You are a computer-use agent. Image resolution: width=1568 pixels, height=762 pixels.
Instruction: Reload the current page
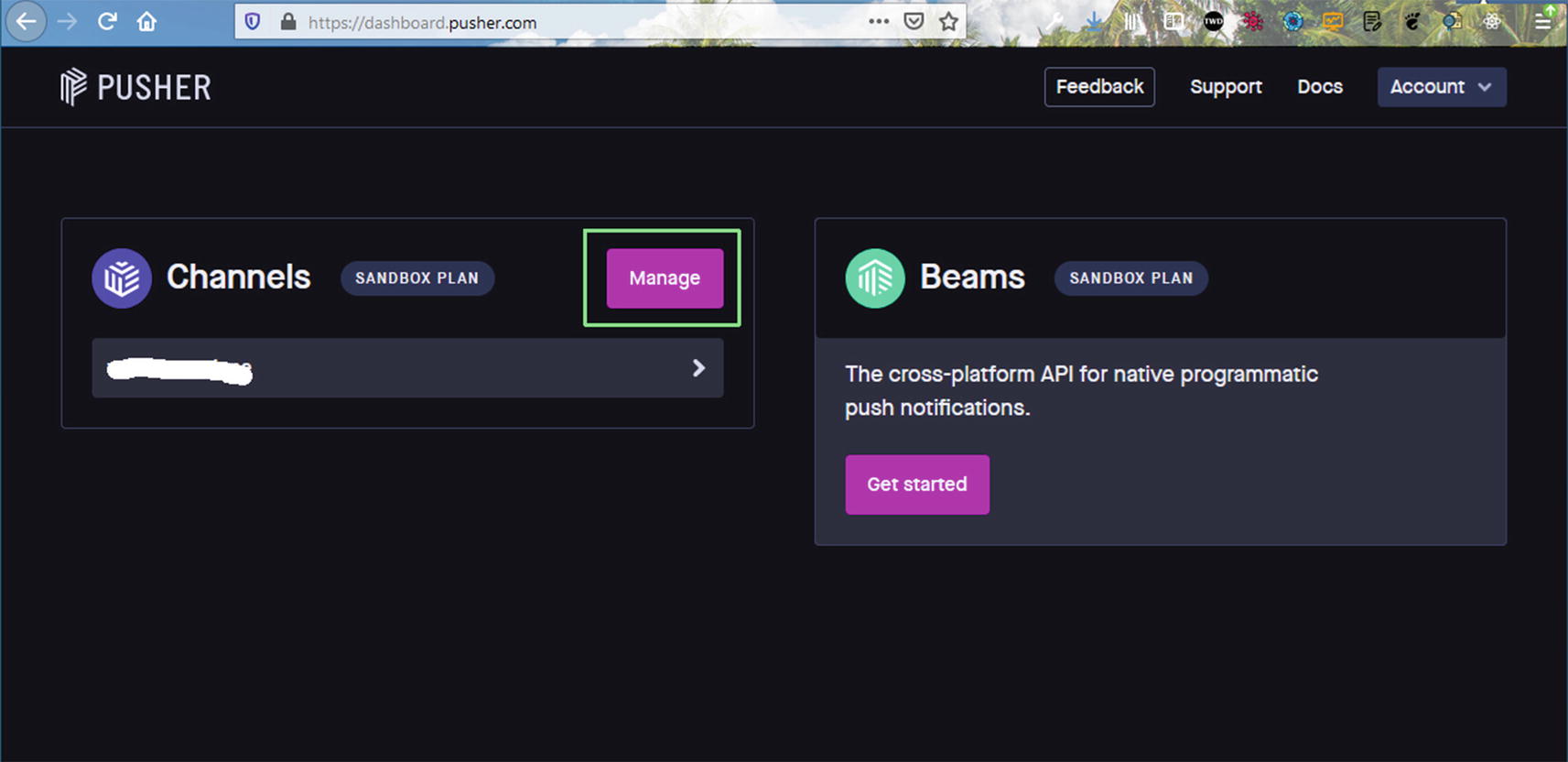coord(107,22)
